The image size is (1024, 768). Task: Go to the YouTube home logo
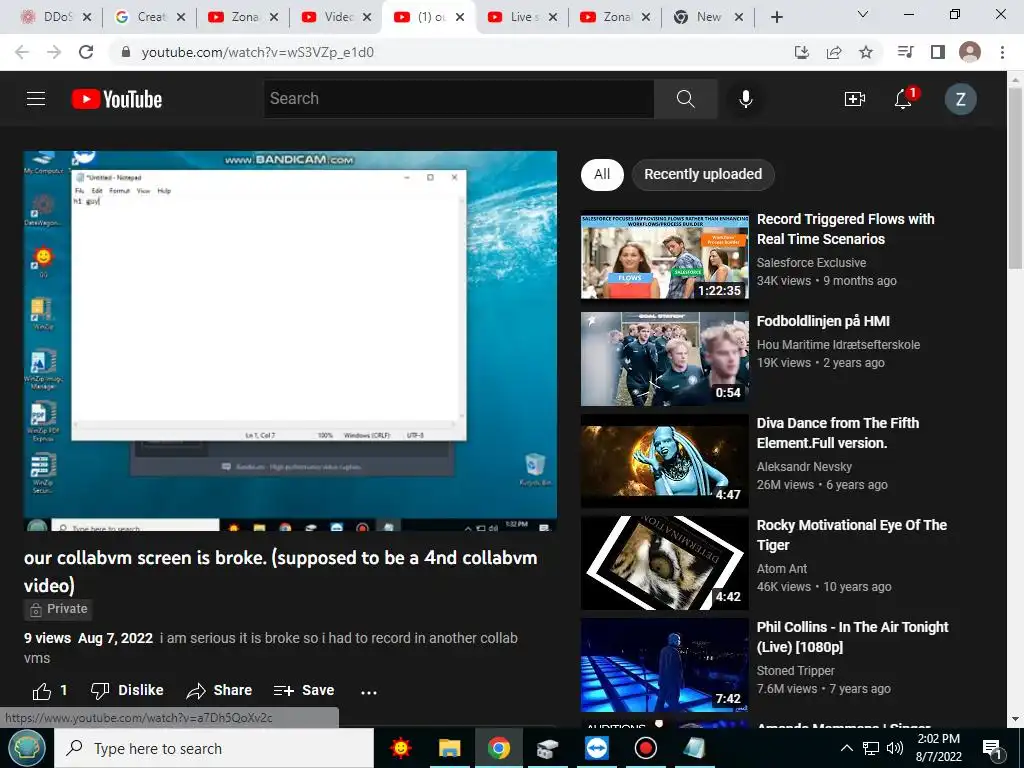coord(117,99)
